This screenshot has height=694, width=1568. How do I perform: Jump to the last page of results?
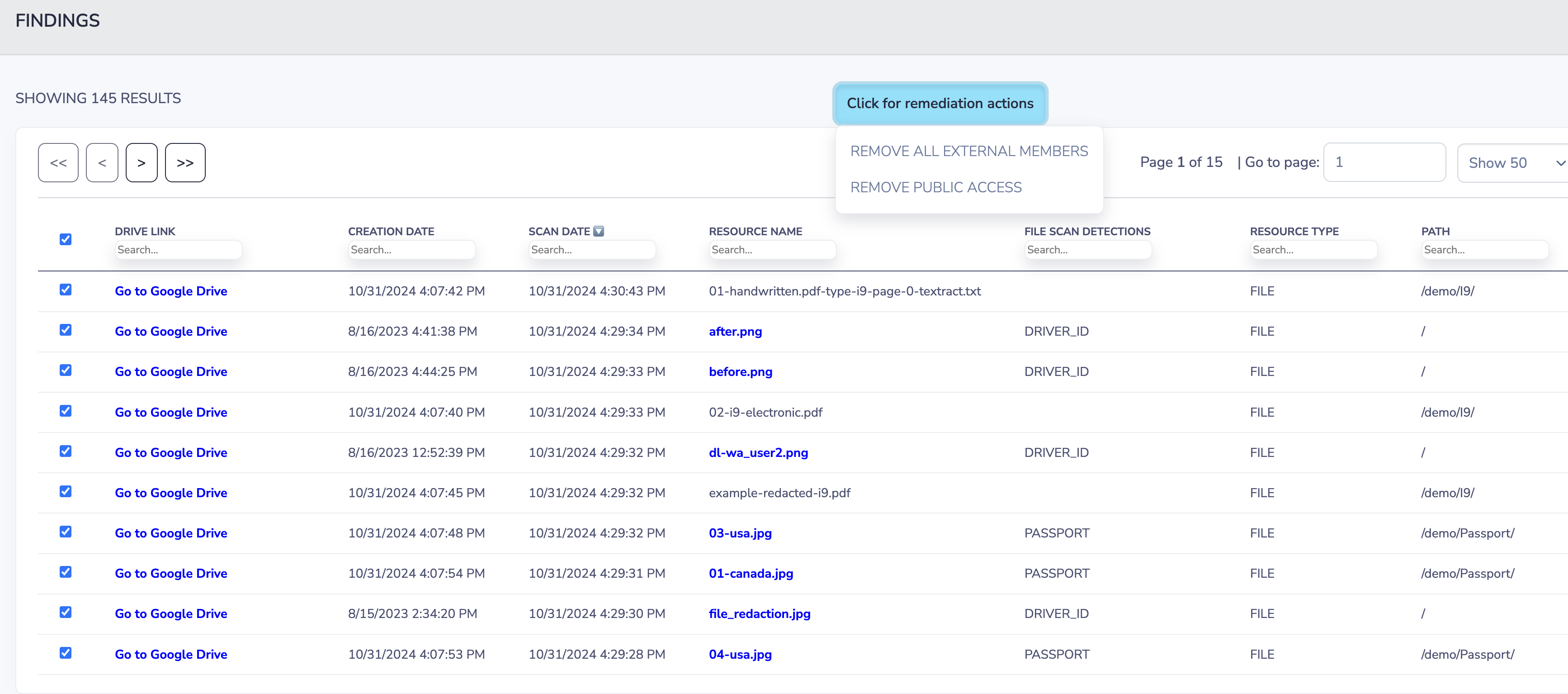(185, 163)
